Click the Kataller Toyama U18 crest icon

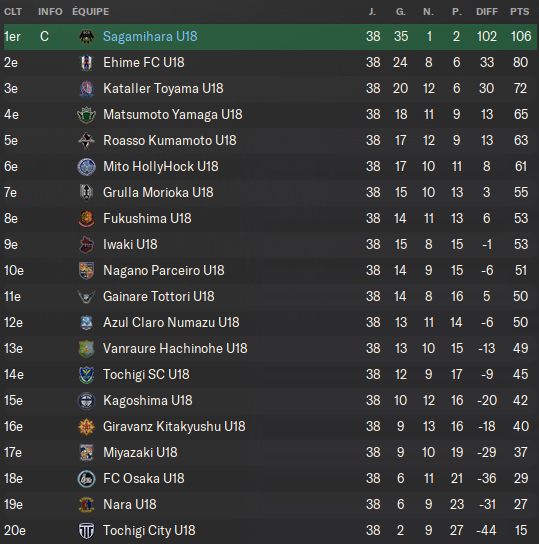pyautogui.click(x=86, y=88)
